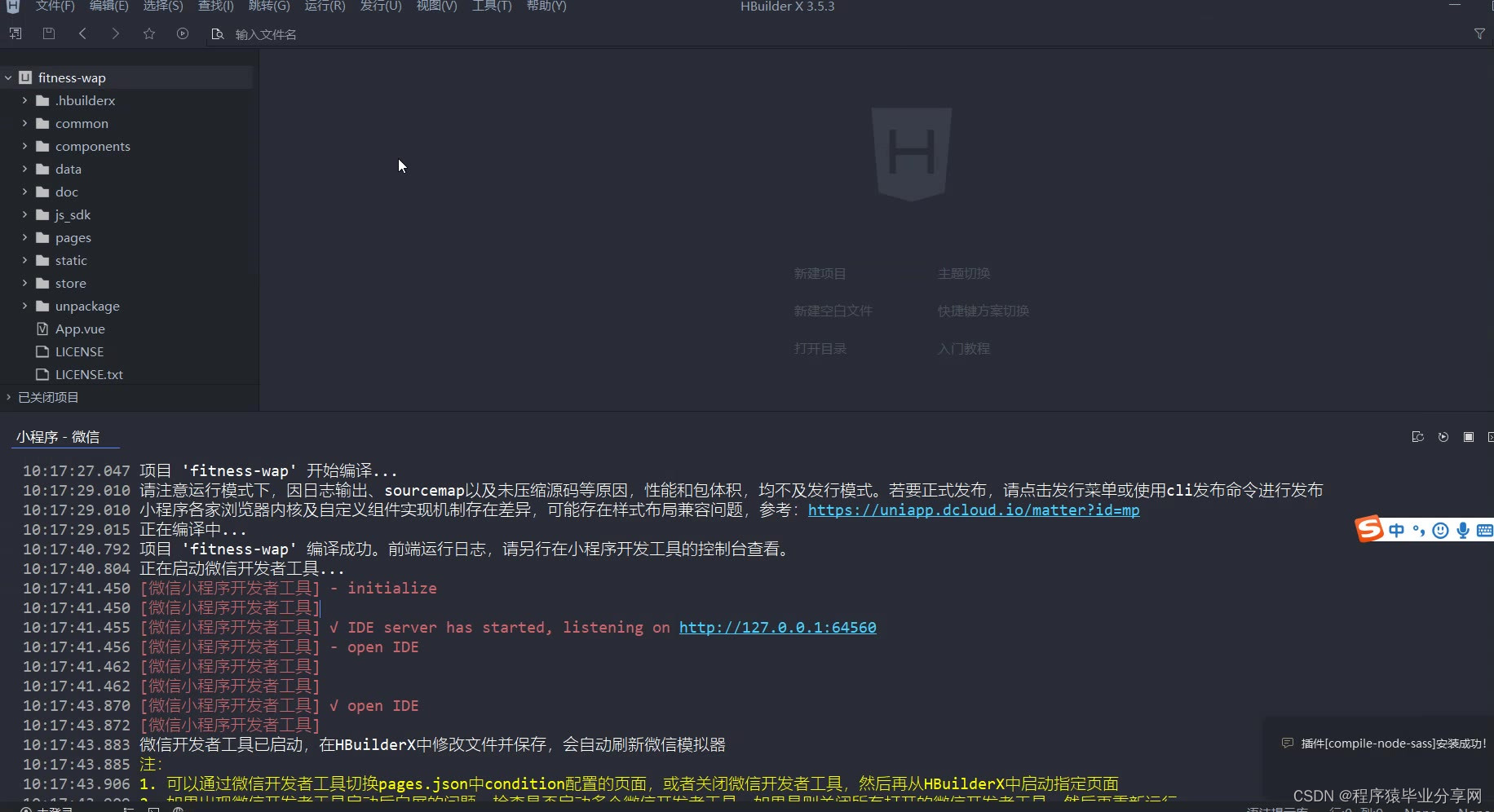Click the 主题切换 link
The width and height of the screenshot is (1494, 812).
point(964,273)
